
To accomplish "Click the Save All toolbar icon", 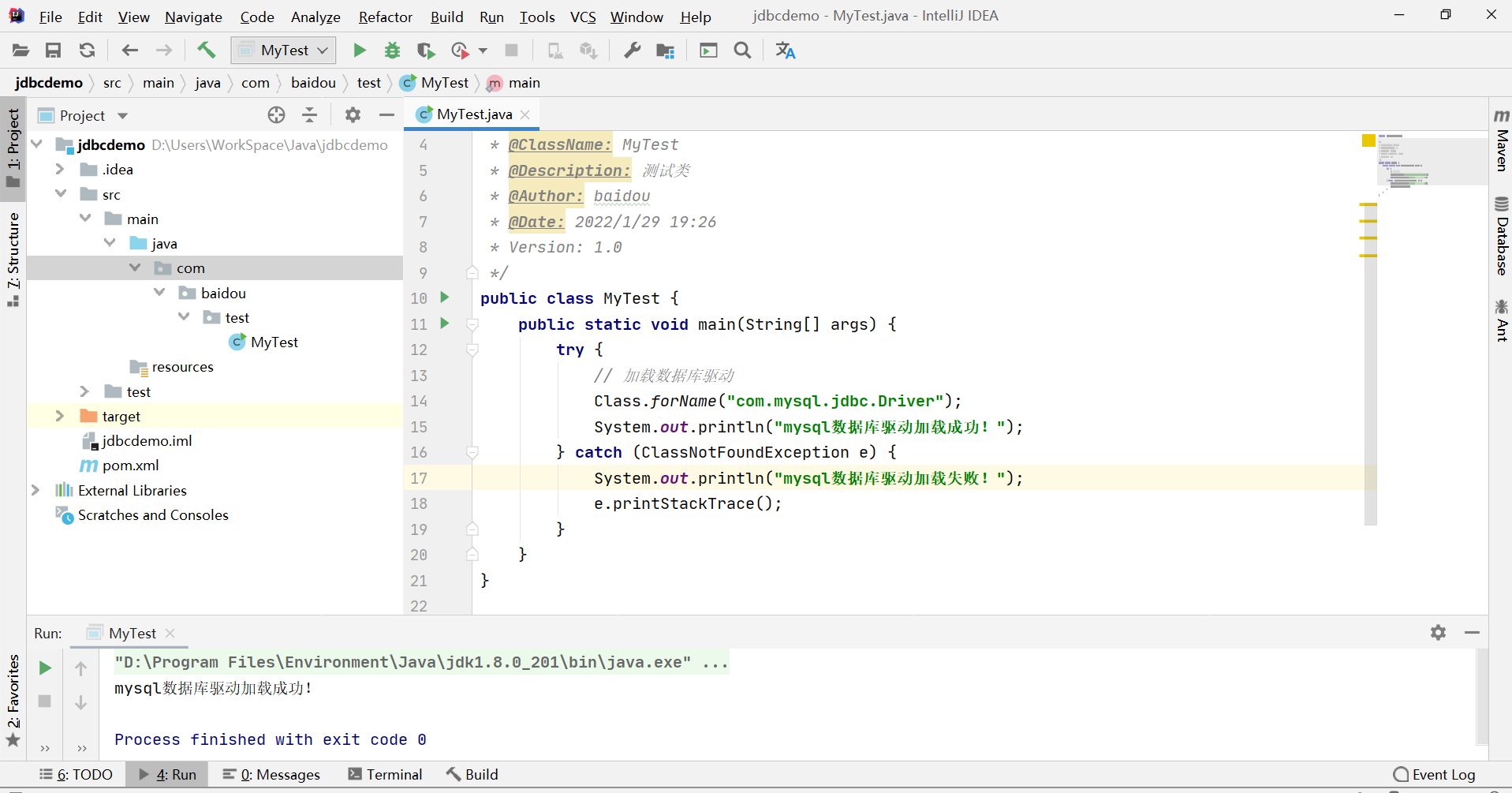I will pos(54,50).
